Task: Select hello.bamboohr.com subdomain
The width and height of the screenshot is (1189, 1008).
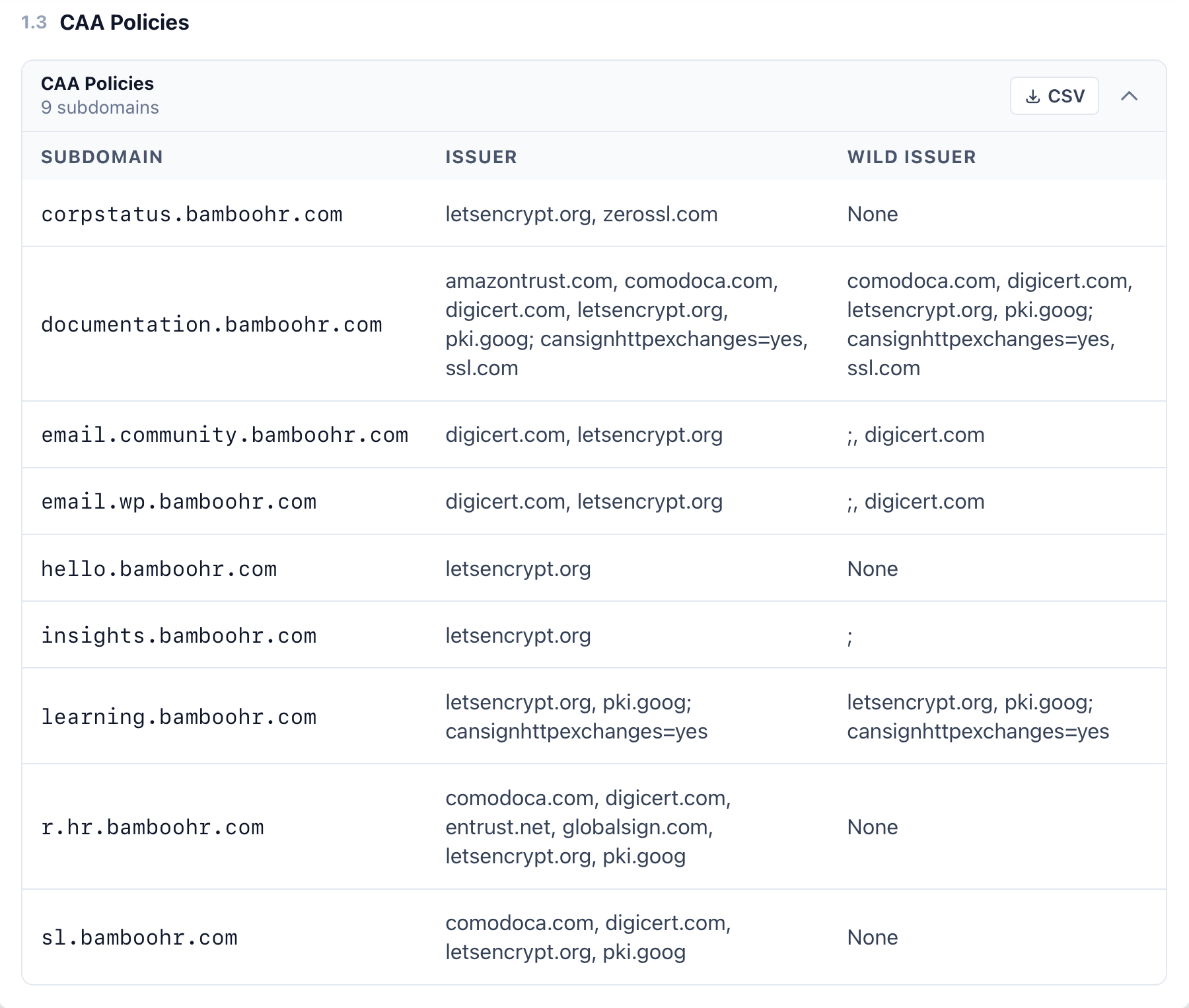Action: (160, 569)
